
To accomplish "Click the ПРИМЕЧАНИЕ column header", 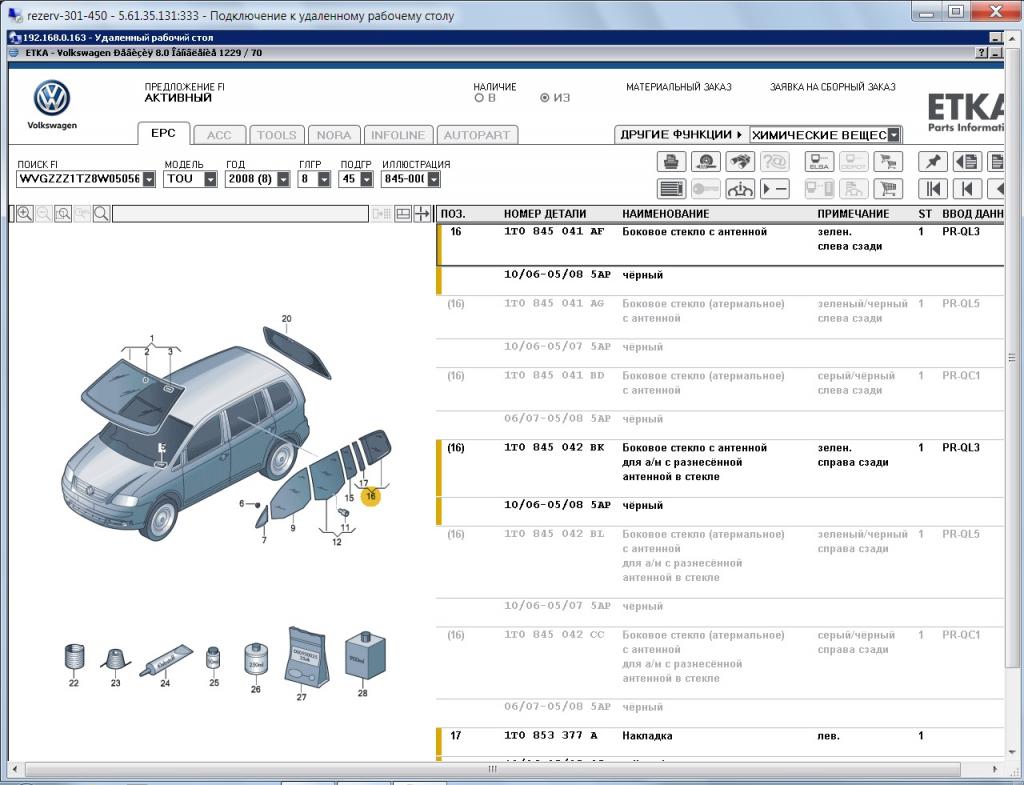I will pyautogui.click(x=853, y=214).
